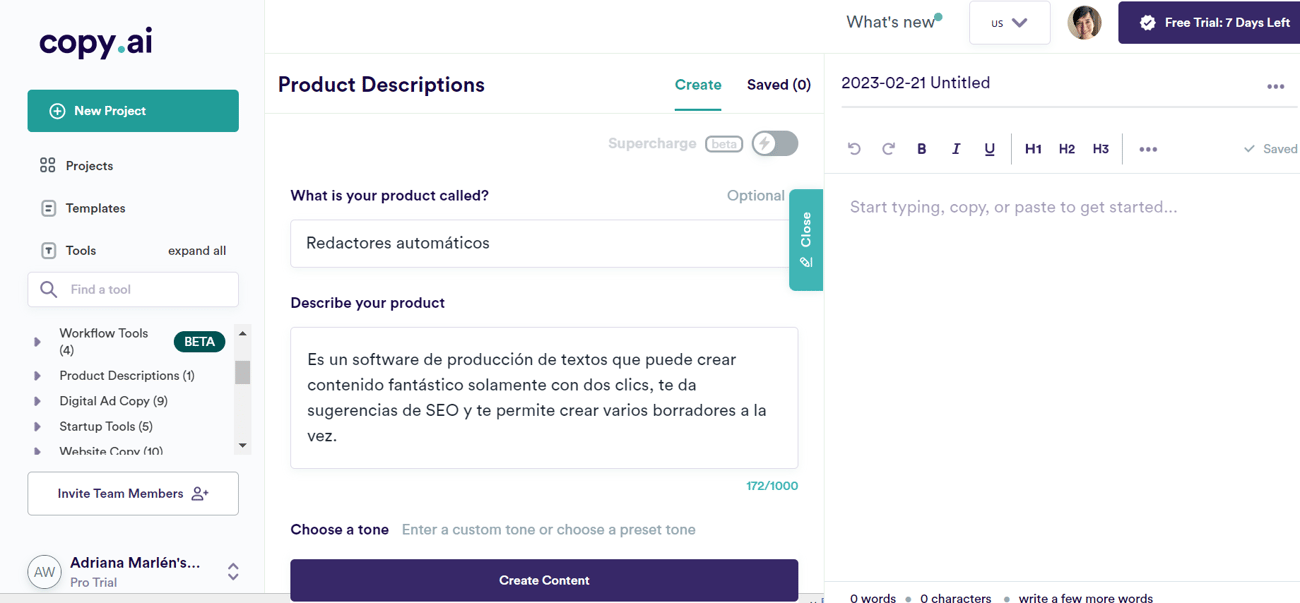Screen dimensions: 1300x603
Task: Open document options menu beside Untitled title
Action: (x=1275, y=87)
